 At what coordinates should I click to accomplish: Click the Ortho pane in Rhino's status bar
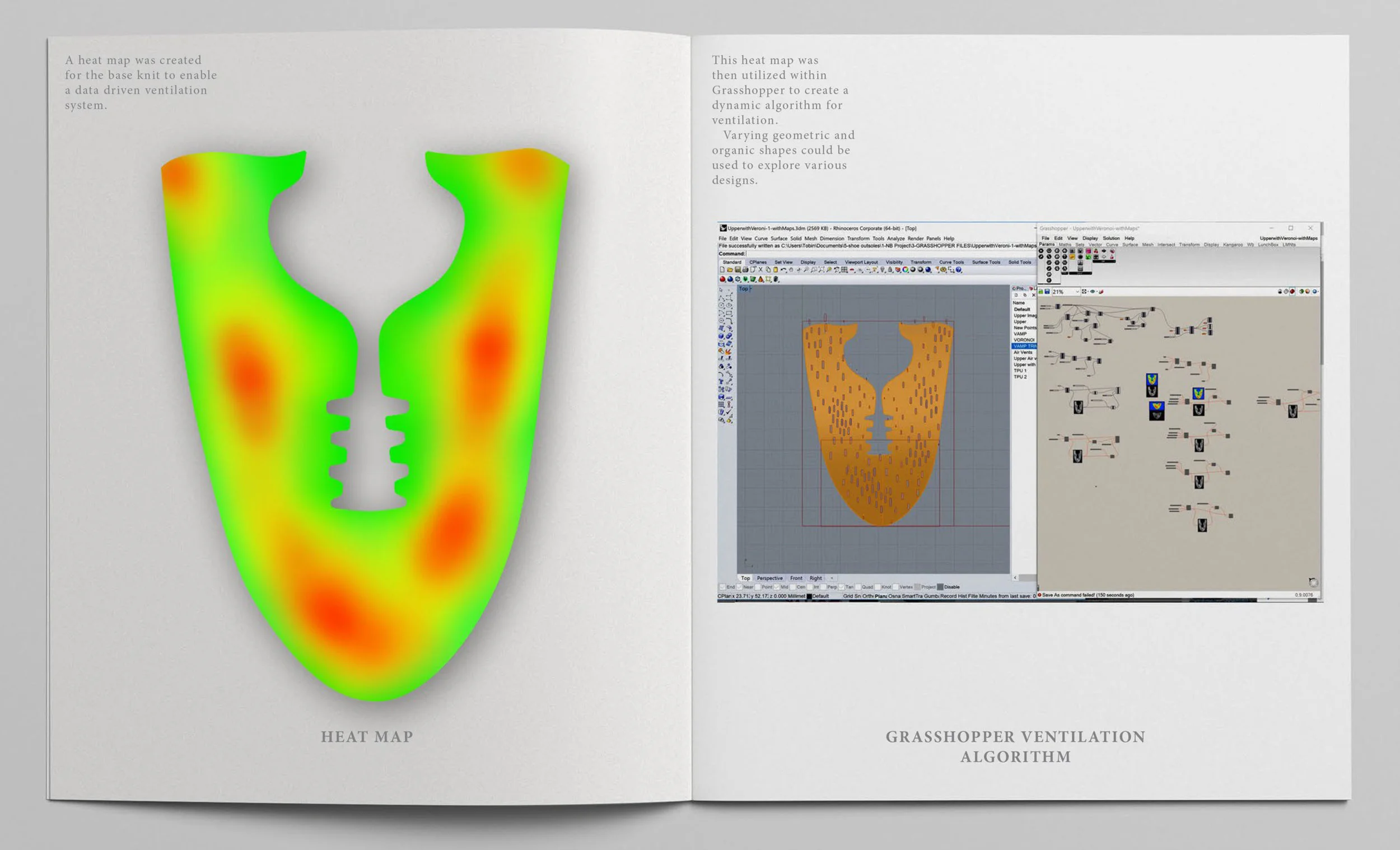pyautogui.click(x=868, y=596)
